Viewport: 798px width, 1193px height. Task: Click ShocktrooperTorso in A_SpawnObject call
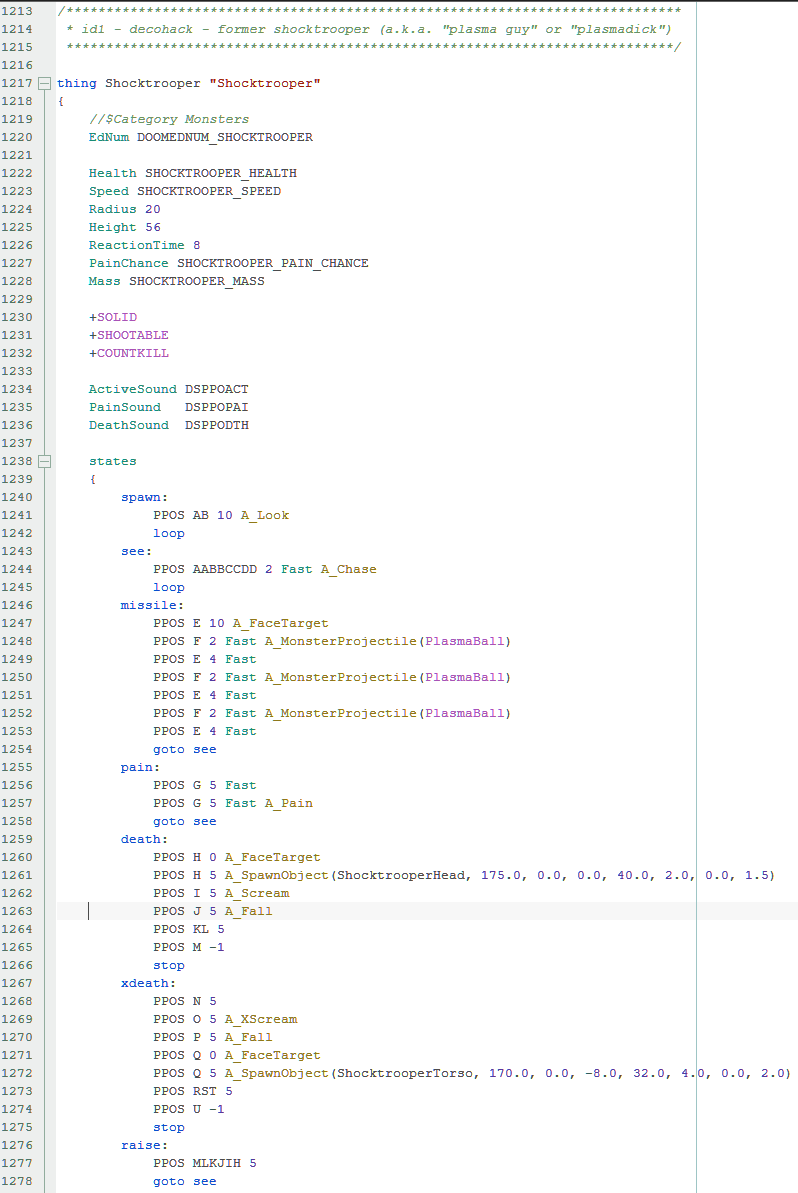(x=405, y=1074)
